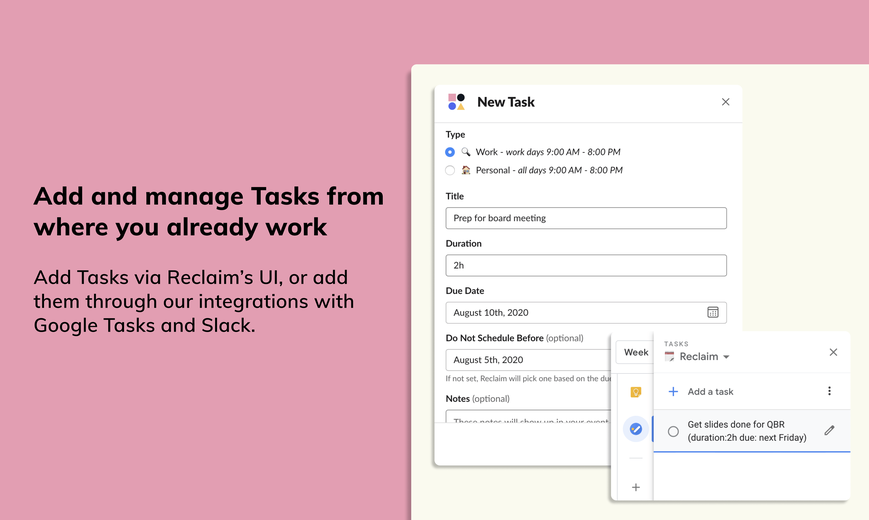
Task: Select the Personal task type radio button
Action: [x=450, y=170]
